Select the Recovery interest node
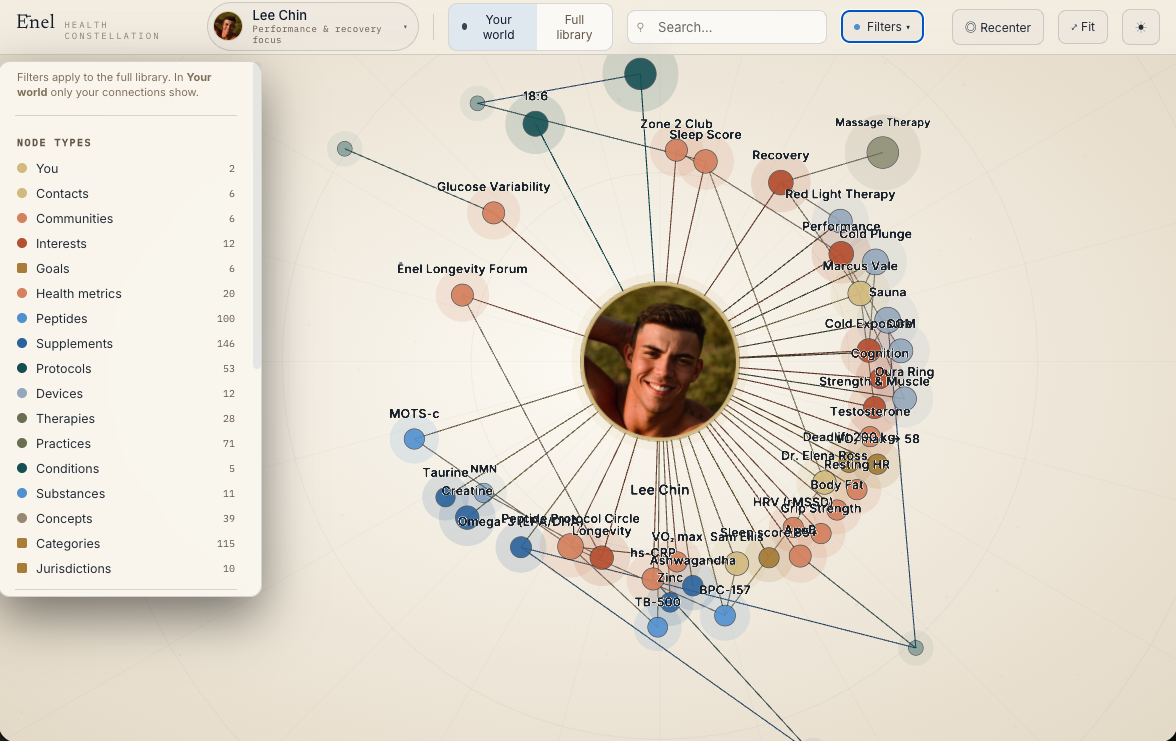 (781, 182)
